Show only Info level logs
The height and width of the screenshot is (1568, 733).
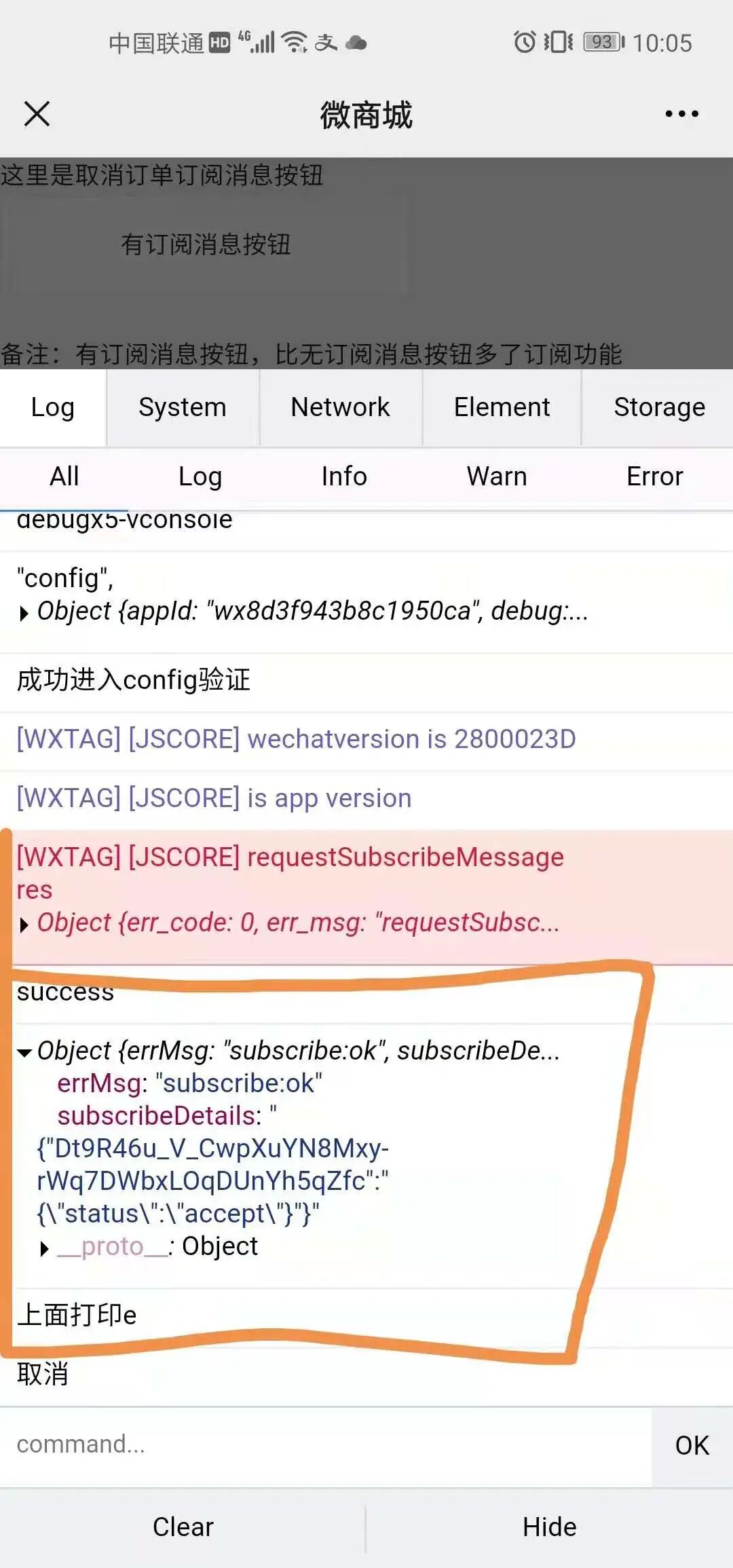tap(344, 477)
